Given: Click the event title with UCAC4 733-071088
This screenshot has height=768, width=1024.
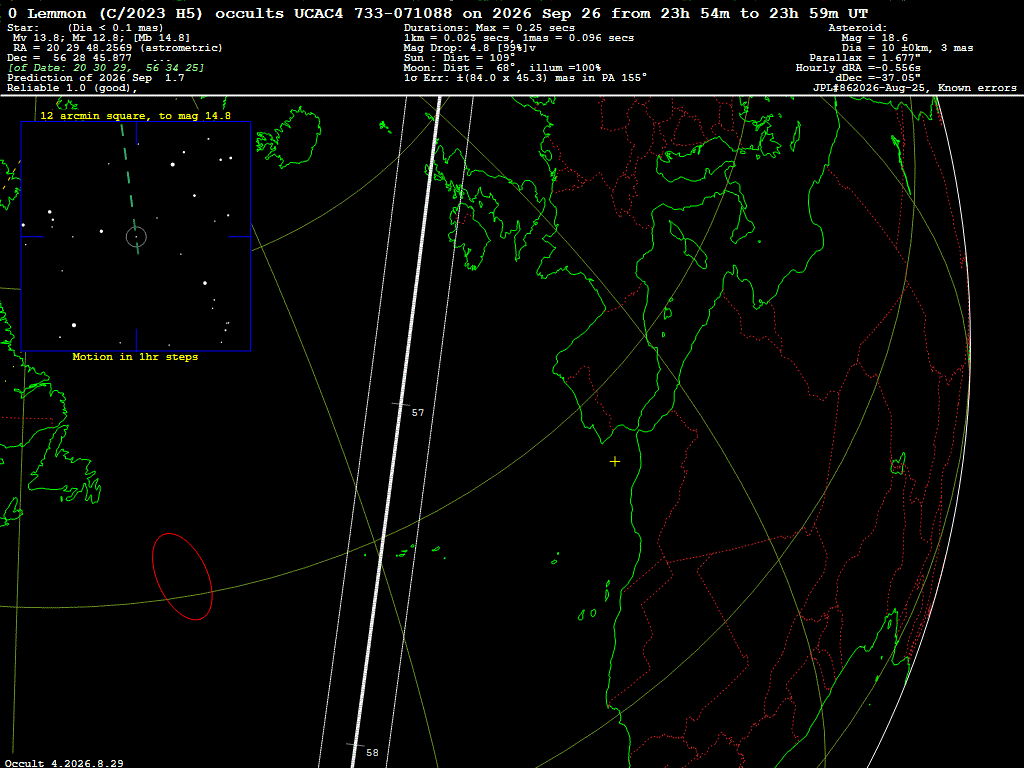Looking at the screenshot, I should (x=438, y=14).
